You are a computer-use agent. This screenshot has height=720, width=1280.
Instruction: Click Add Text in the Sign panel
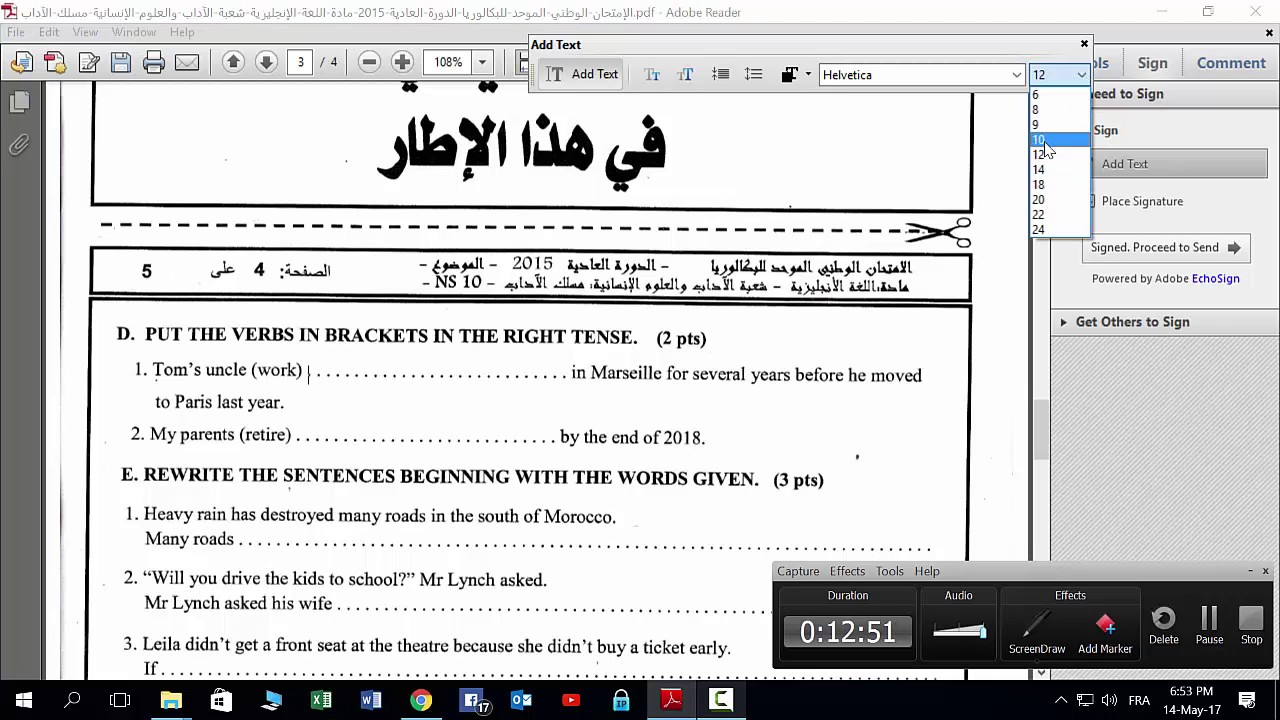1178,164
